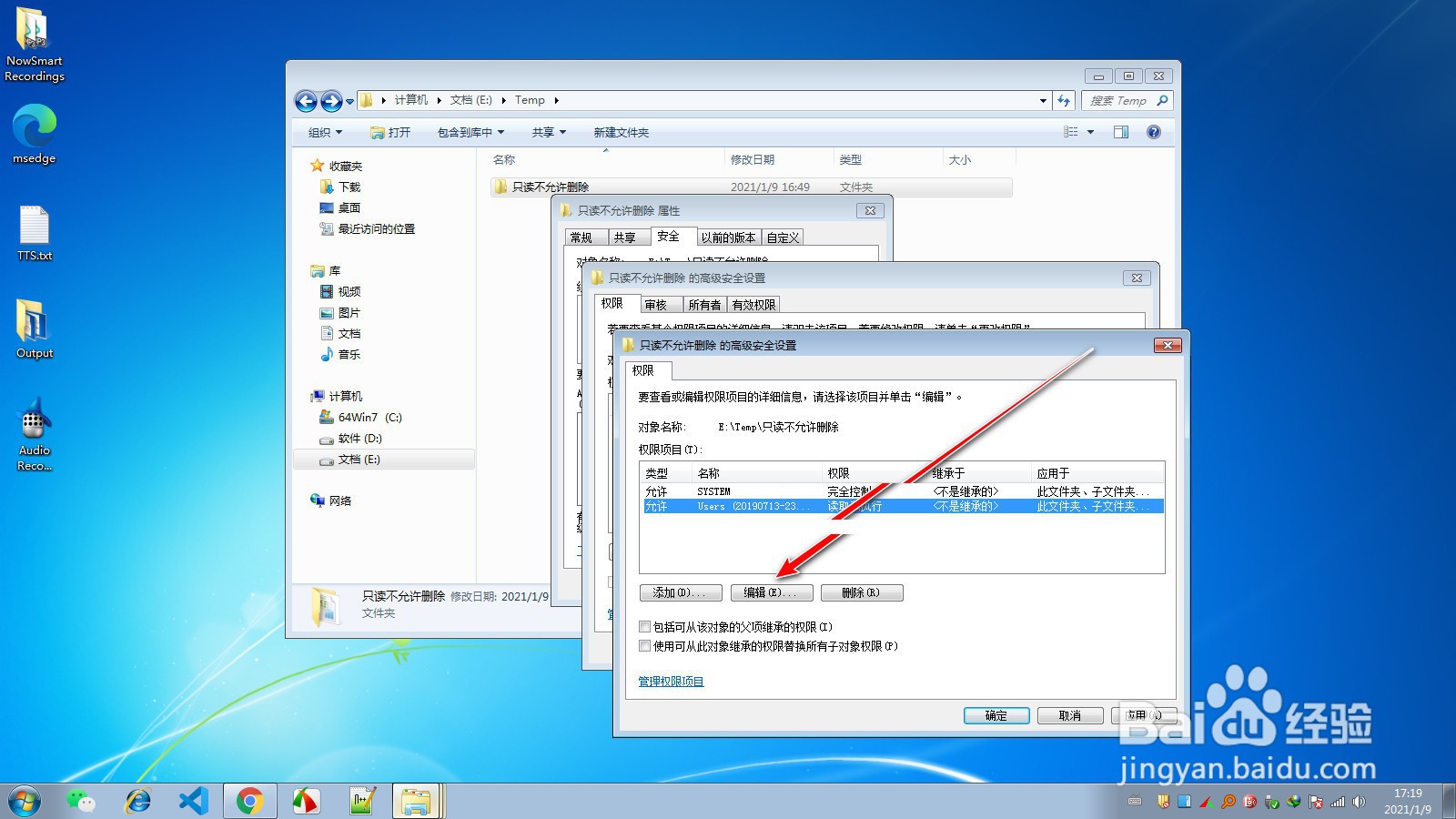Change view icon in Explorer toolbar
This screenshot has height=819, width=1456.
tap(1071, 132)
